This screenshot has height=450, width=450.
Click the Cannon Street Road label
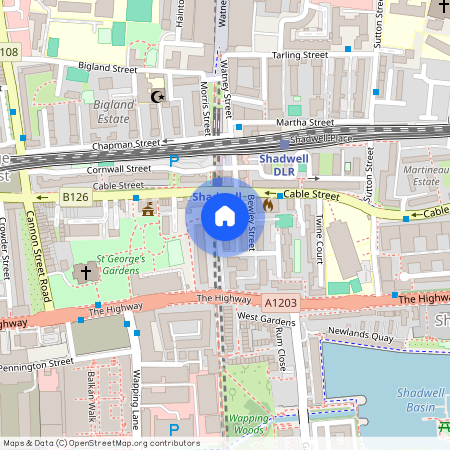39,257
